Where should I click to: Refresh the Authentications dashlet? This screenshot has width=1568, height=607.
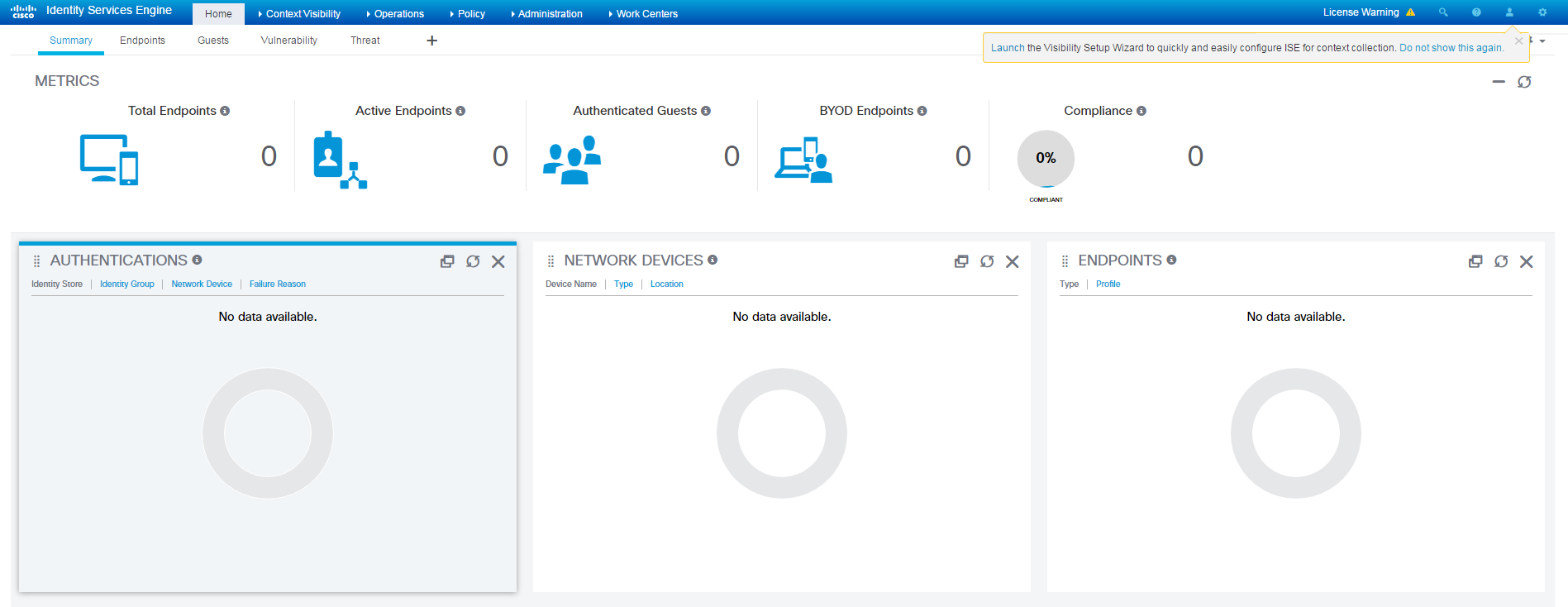tap(473, 261)
